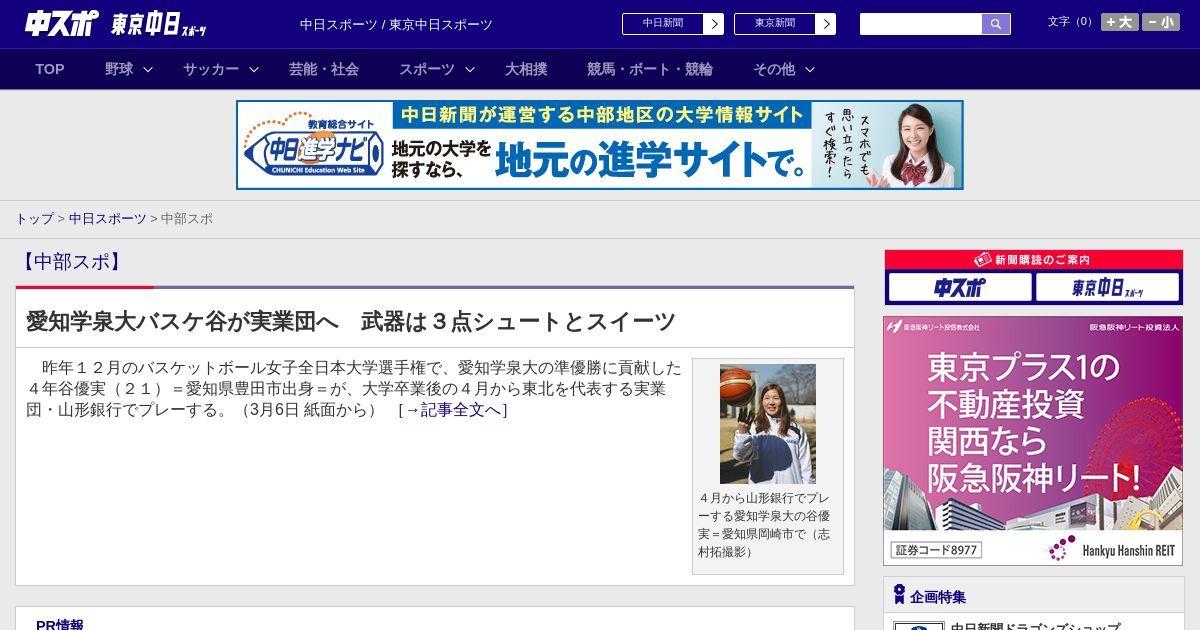This screenshot has width=1200, height=630.
Task: Click the 東京中日スポーツ logo in header
Action: 159,24
